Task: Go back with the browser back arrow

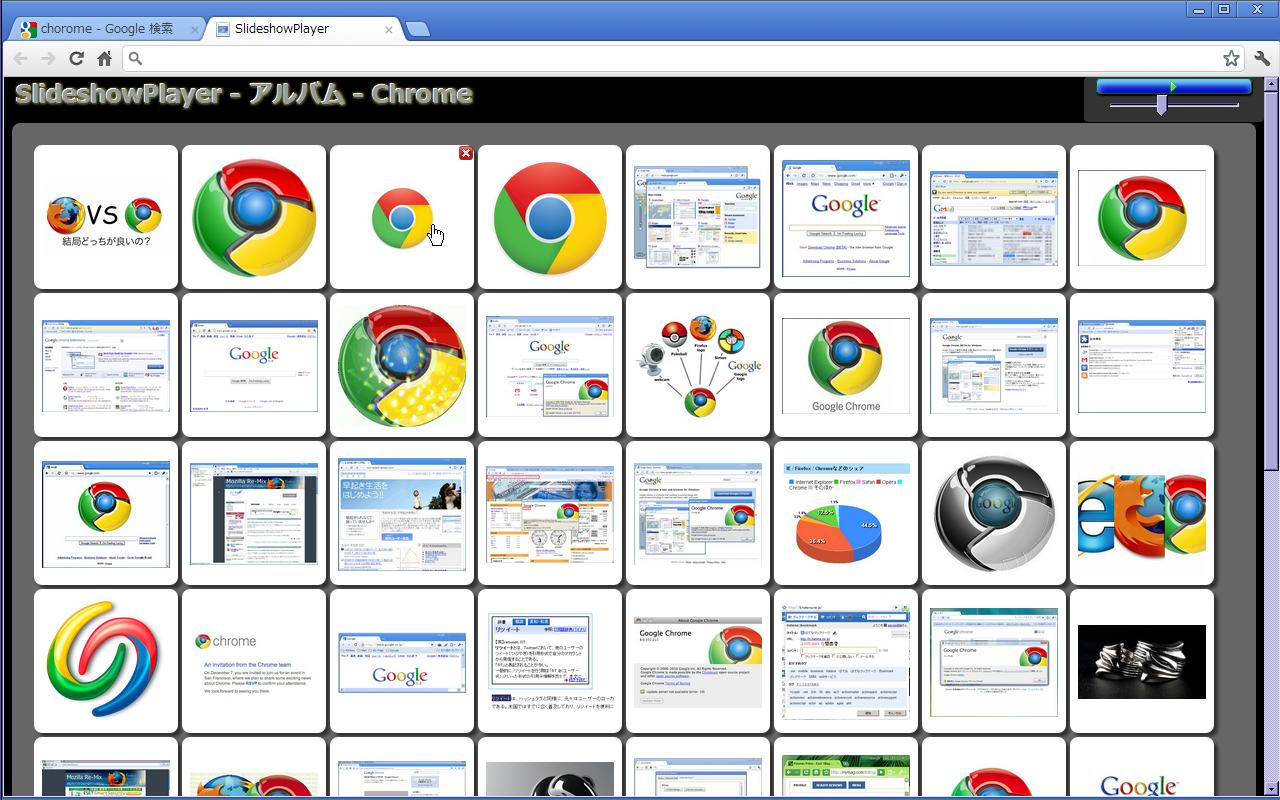Action: pos(20,58)
